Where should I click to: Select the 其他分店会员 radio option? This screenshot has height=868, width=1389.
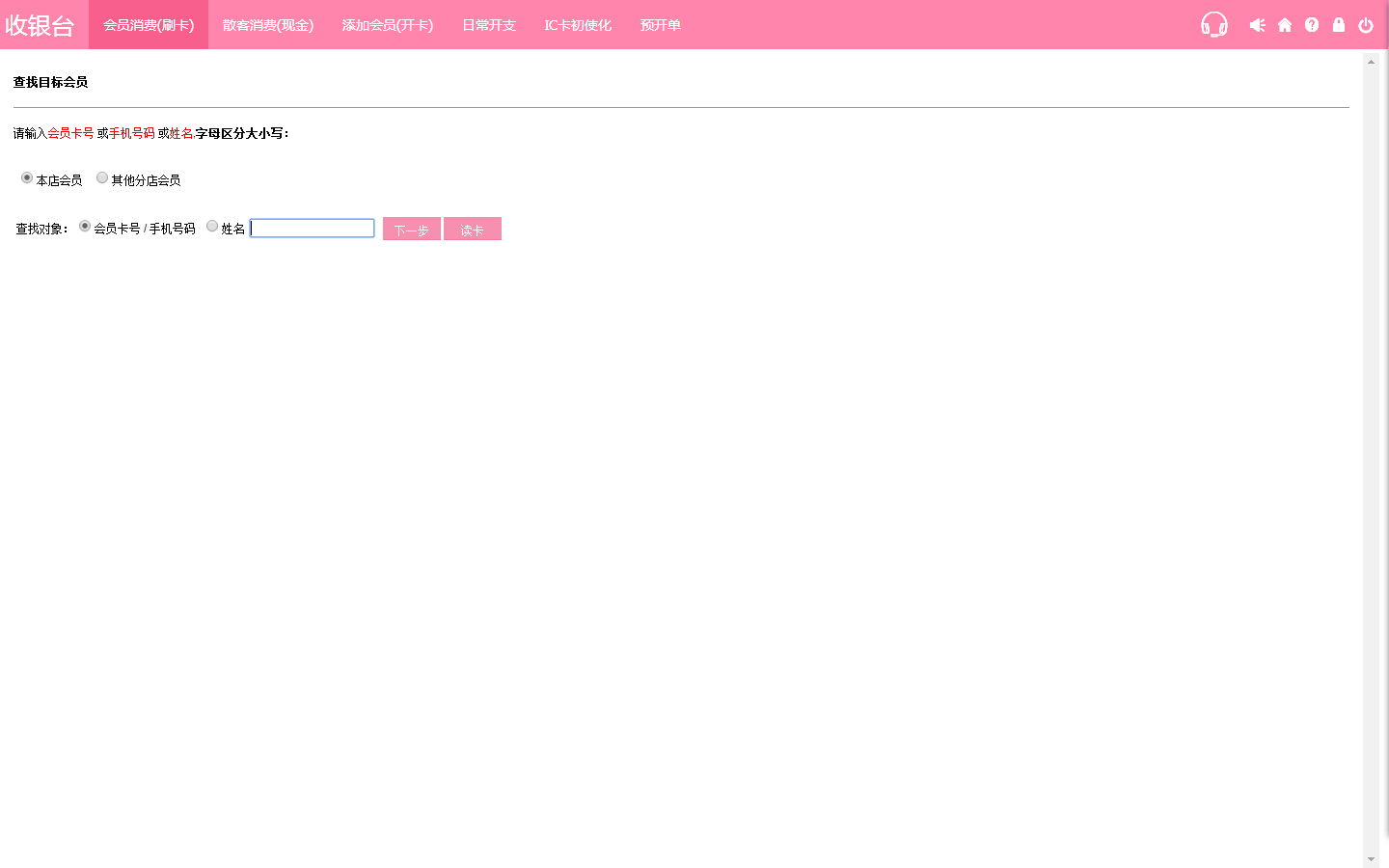pyautogui.click(x=102, y=178)
